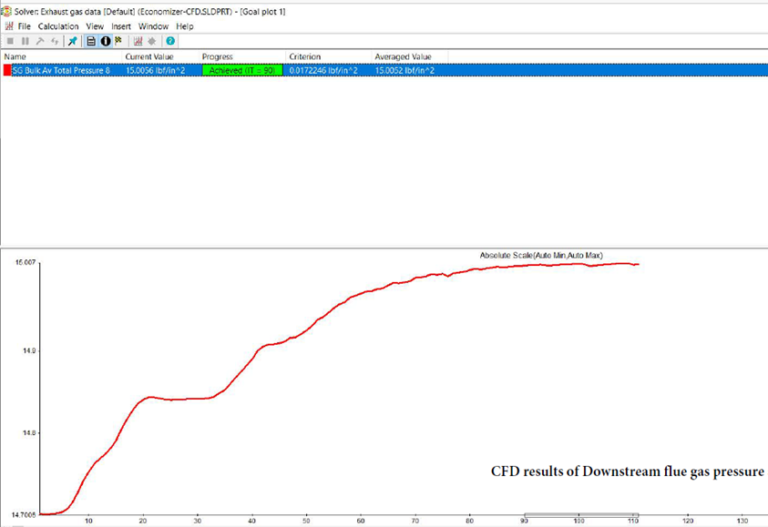
Task: Click the preview icon next to goal plot
Action: (152, 41)
